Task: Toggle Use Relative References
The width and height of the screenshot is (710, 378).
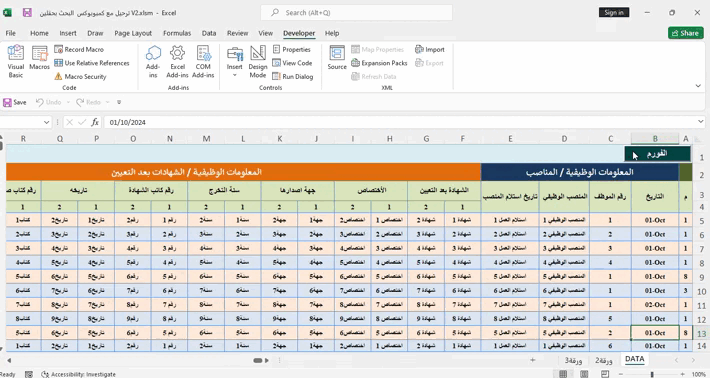Action: [x=92, y=63]
